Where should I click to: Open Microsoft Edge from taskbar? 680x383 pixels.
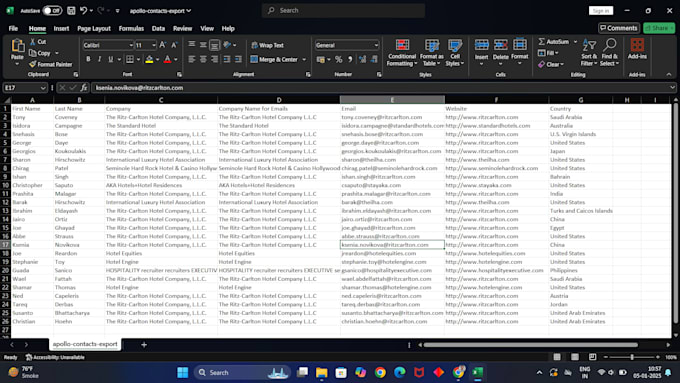click(399, 372)
